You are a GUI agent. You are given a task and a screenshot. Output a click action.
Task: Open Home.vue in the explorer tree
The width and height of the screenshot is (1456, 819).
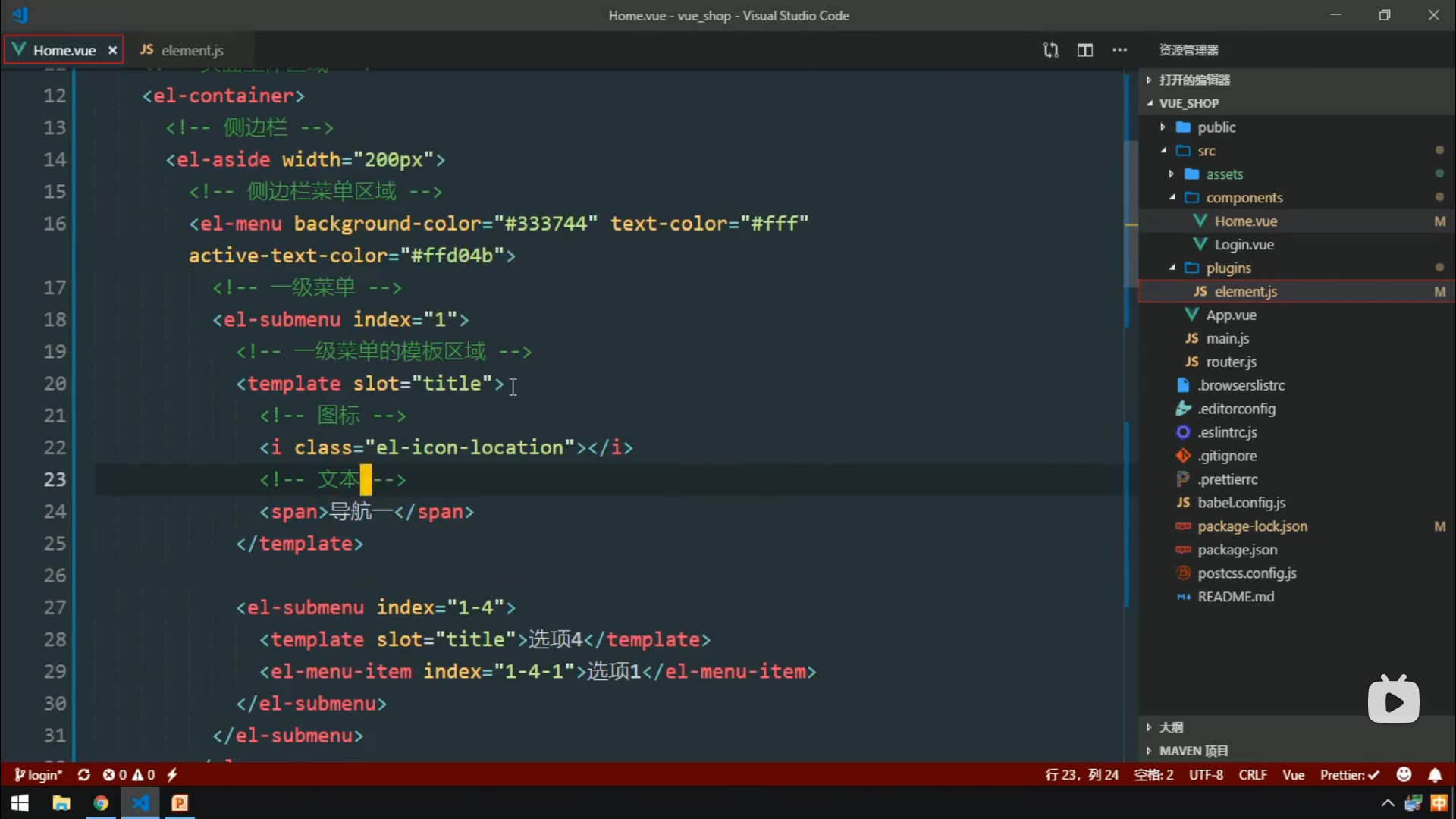tap(1297, 221)
